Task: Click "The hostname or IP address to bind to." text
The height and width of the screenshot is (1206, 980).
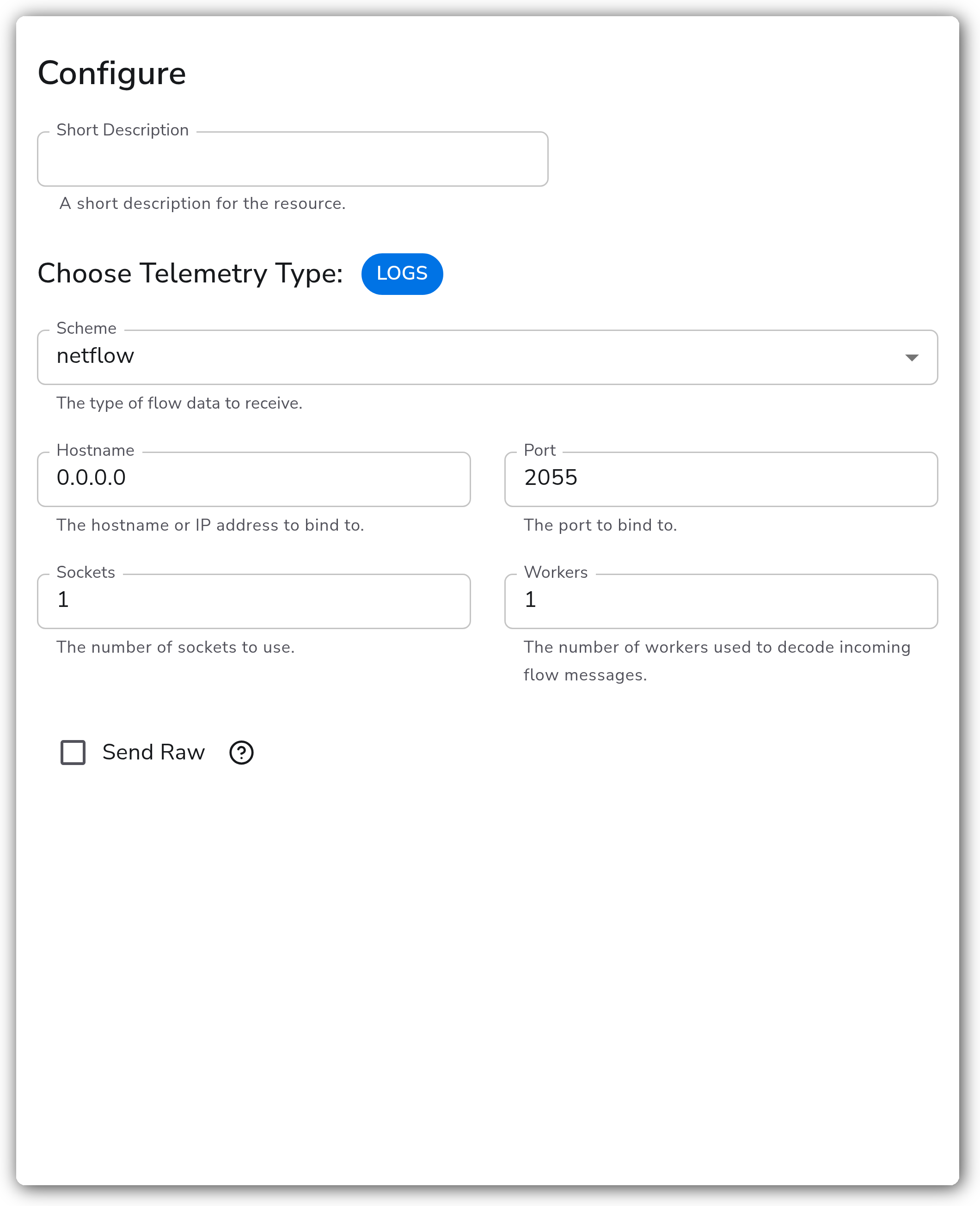Action: (x=210, y=525)
